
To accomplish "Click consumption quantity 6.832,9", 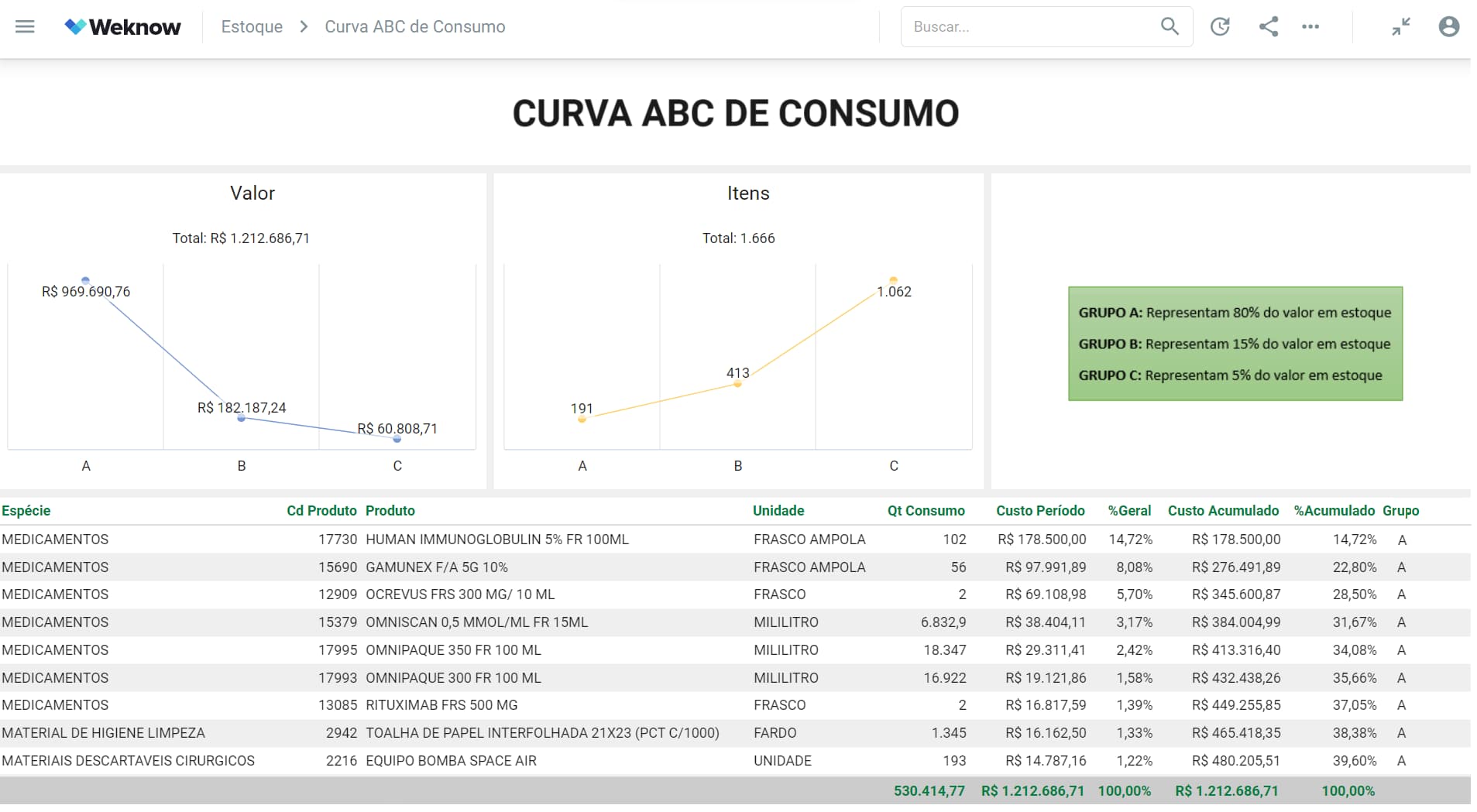I will pos(943,622).
